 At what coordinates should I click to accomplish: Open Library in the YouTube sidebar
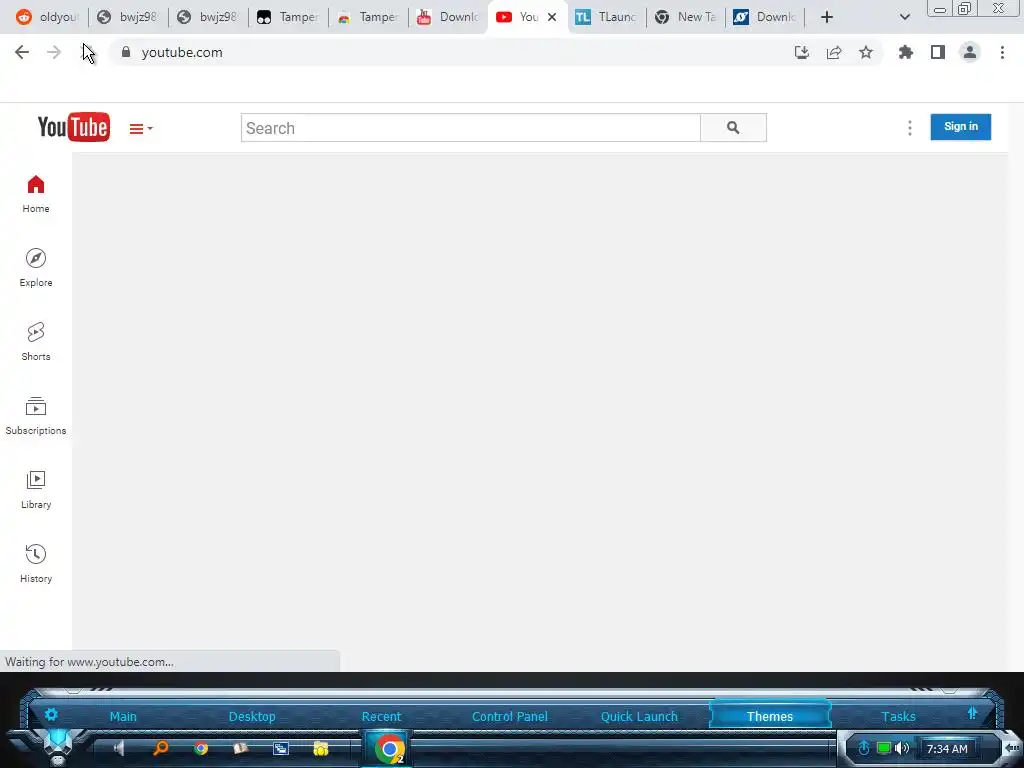coord(36,490)
